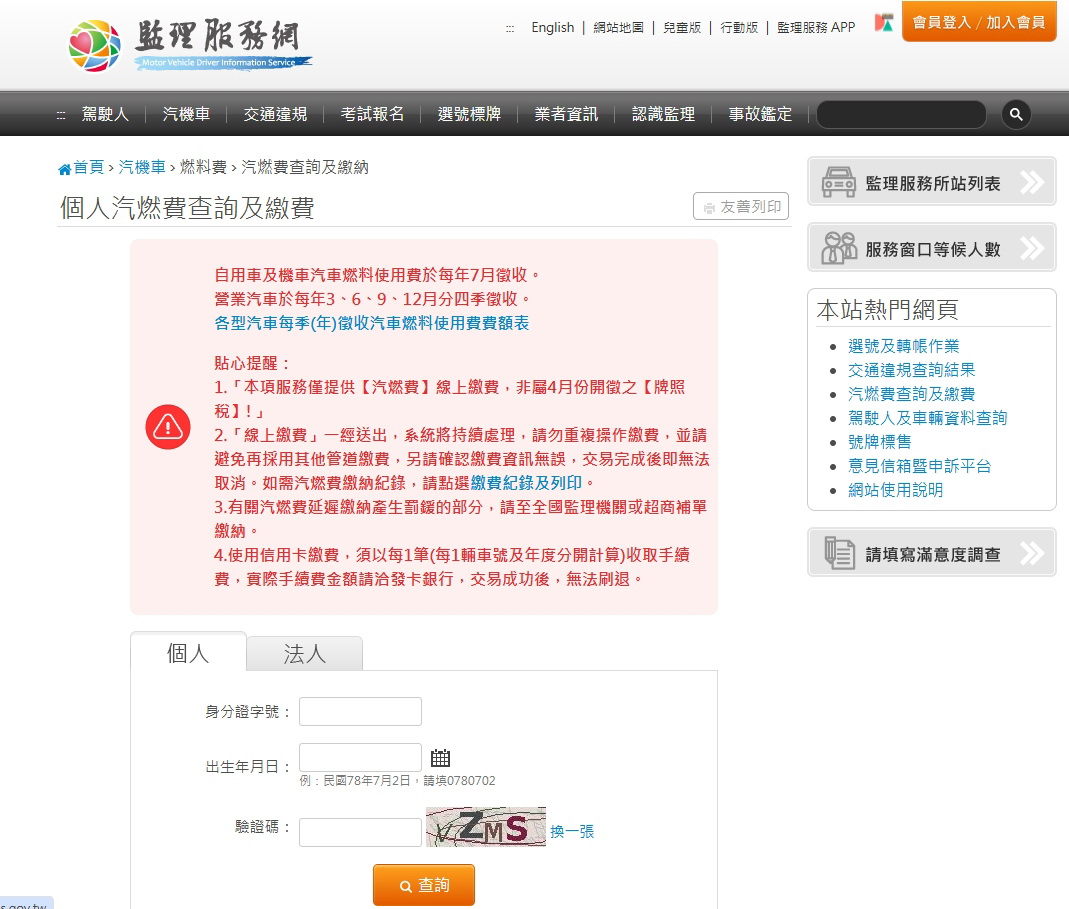Screen dimensions: 1069x909
Task: Click the 驗證碼 input field
Action: [360, 832]
